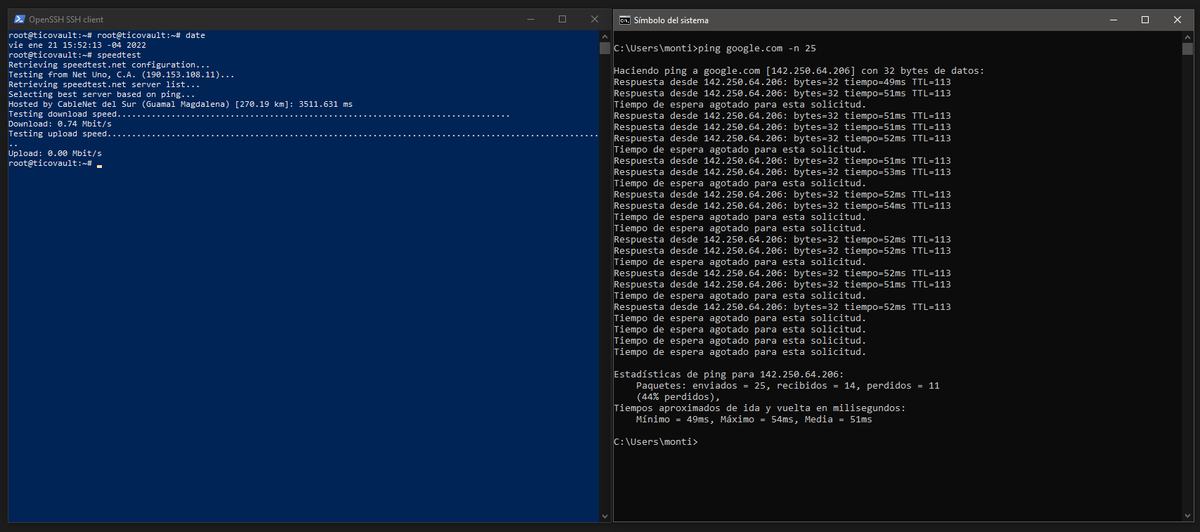The width and height of the screenshot is (1200, 532).
Task: Click the 'Download: 0.74 Mbit/s' result
Action: (x=58, y=124)
